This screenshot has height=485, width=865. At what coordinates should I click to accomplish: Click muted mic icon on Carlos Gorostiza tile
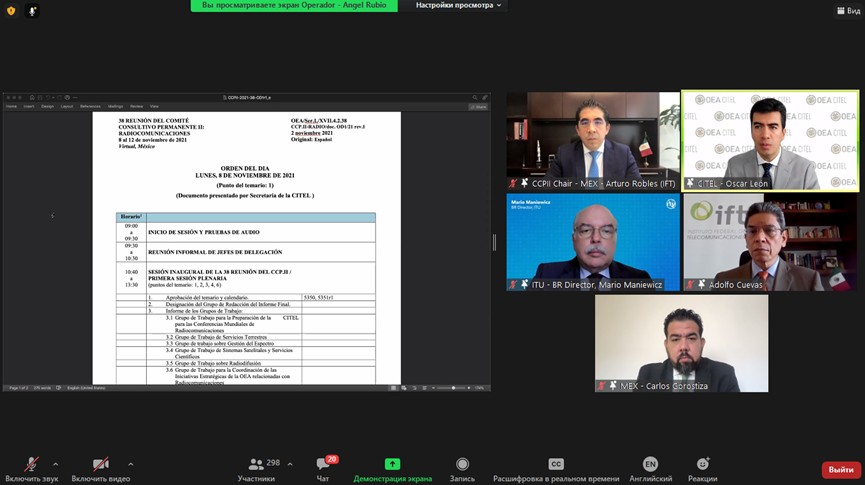(601, 386)
